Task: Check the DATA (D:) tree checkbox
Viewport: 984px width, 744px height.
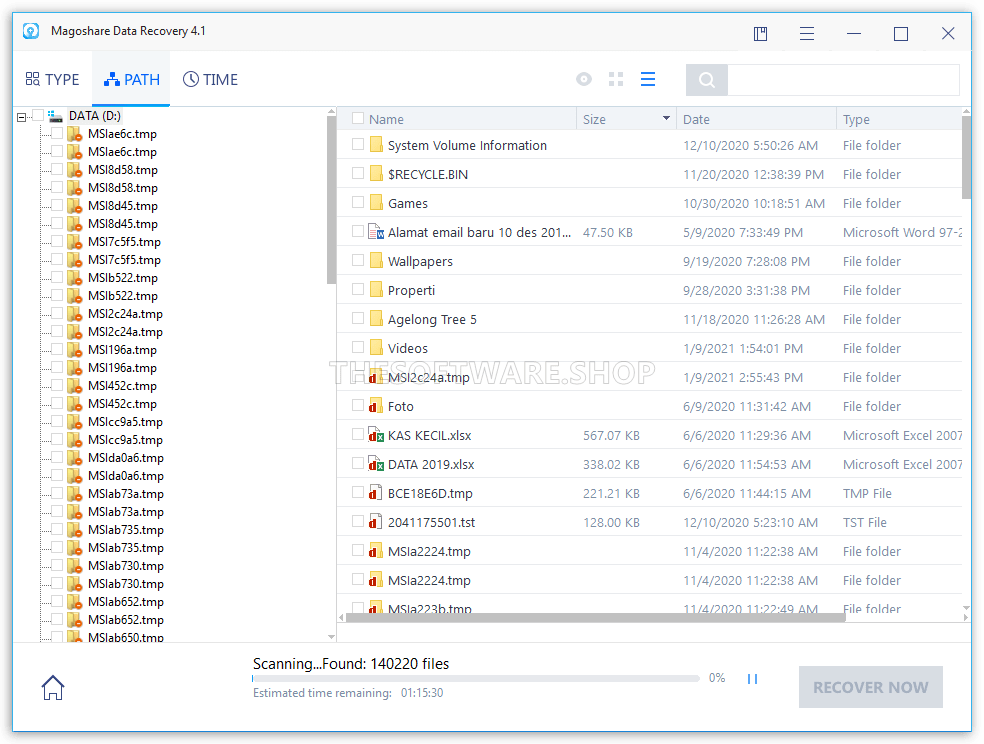Action: tap(38, 115)
